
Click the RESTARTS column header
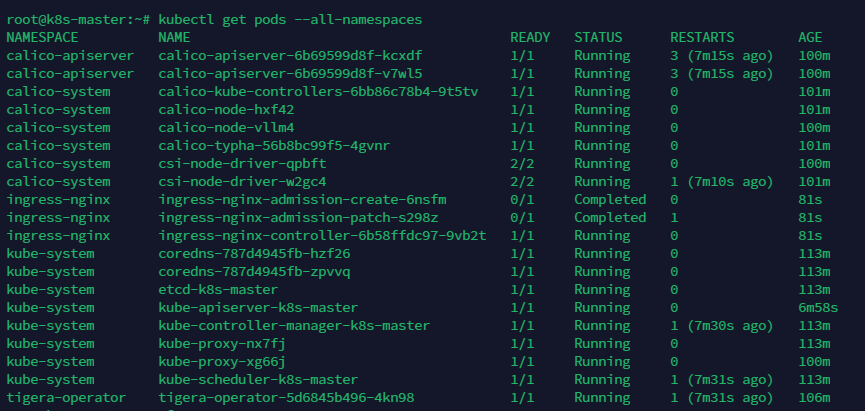(x=702, y=38)
